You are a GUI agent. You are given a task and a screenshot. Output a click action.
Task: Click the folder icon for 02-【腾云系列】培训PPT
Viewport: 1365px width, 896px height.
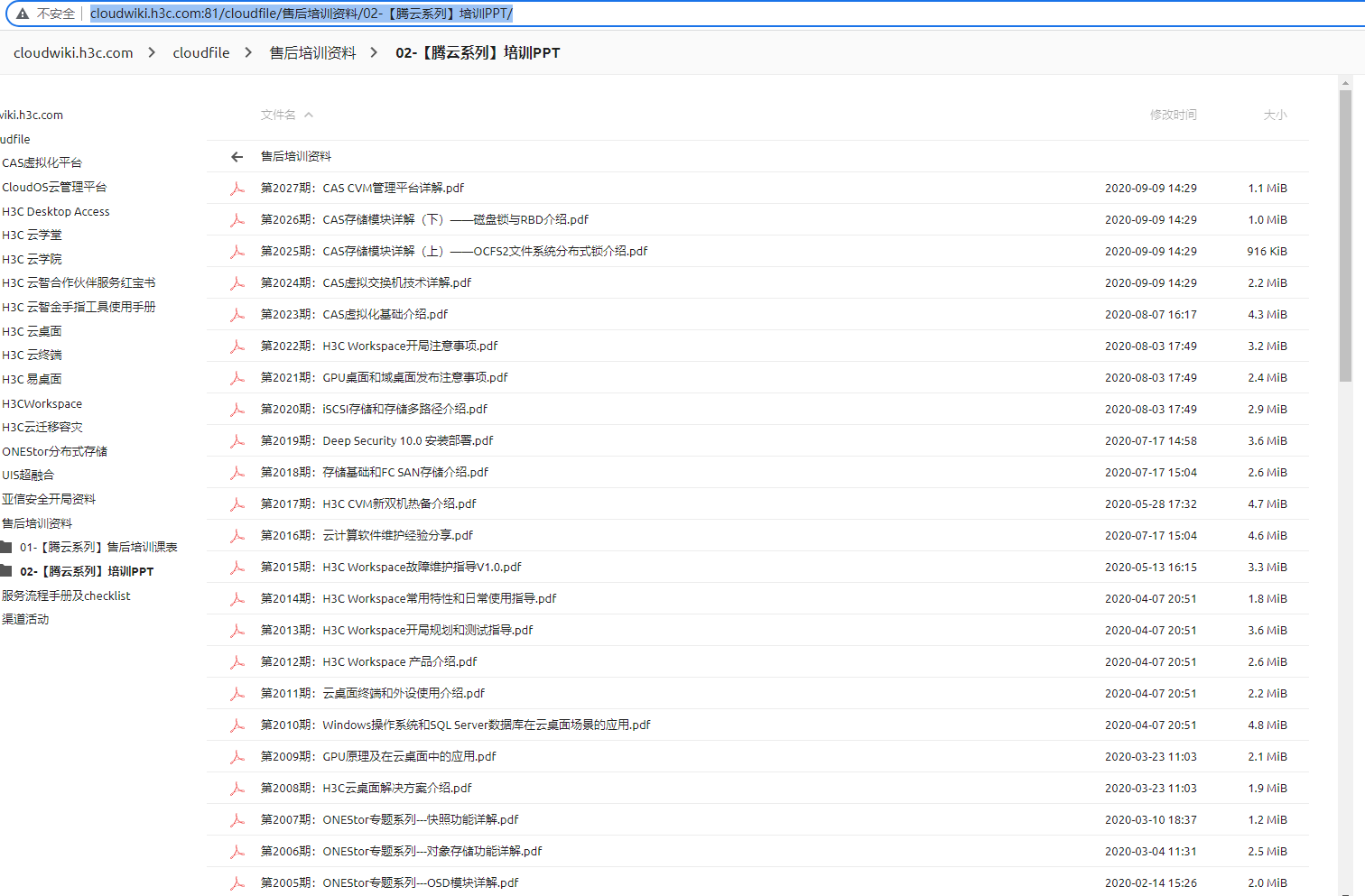(5, 570)
